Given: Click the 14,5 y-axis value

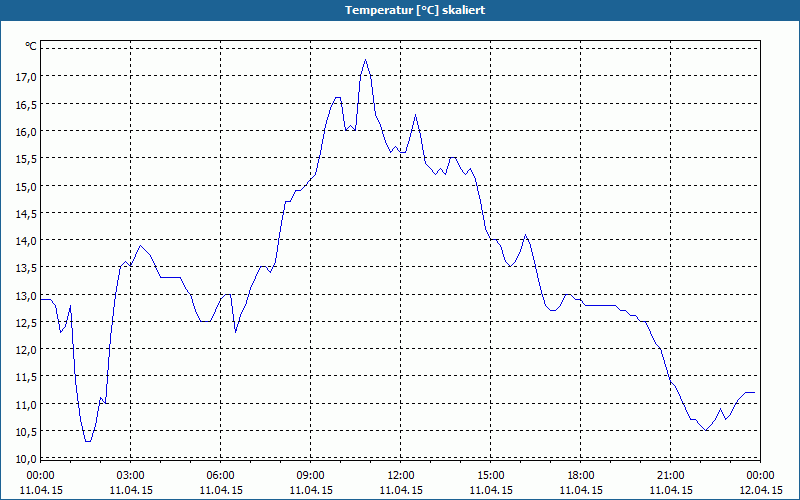Looking at the screenshot, I should tap(27, 214).
